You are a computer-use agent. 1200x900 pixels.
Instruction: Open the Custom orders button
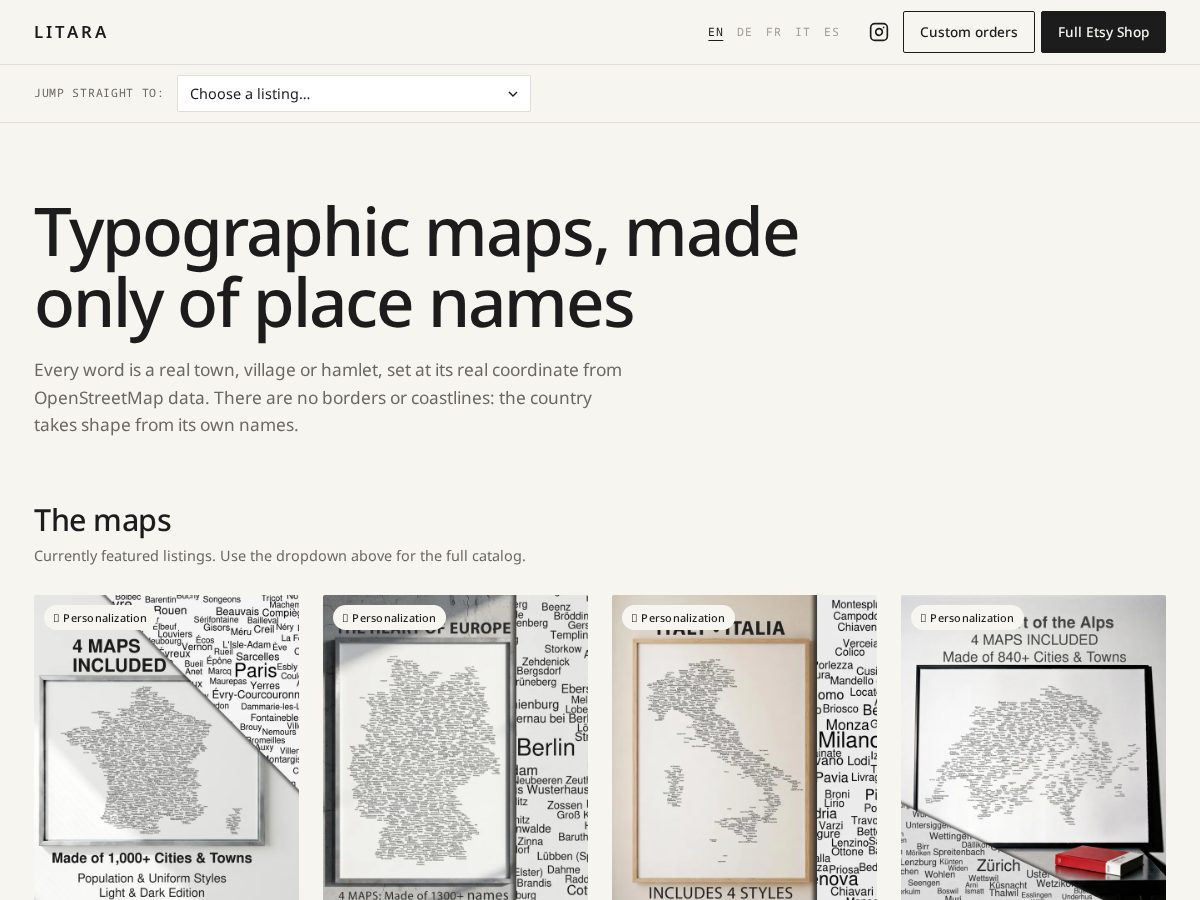pos(969,32)
